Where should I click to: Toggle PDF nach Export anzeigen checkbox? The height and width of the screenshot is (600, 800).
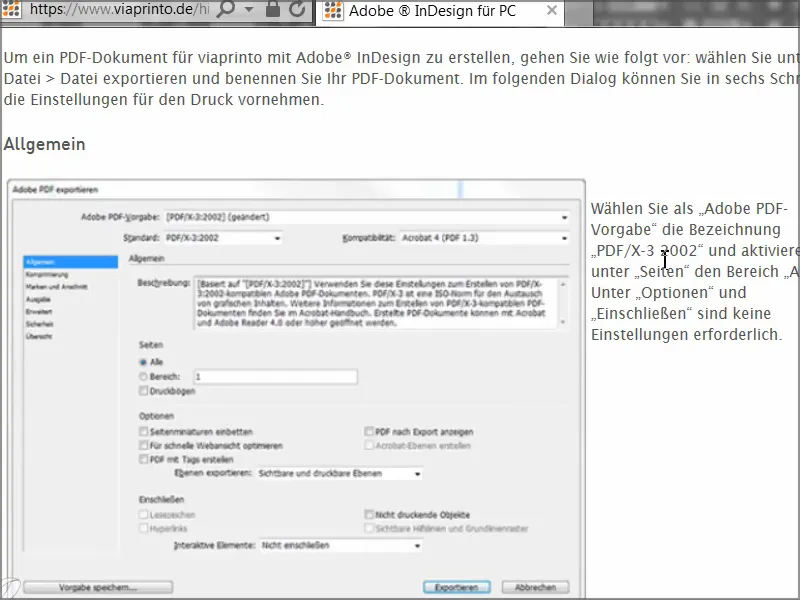[369, 432]
